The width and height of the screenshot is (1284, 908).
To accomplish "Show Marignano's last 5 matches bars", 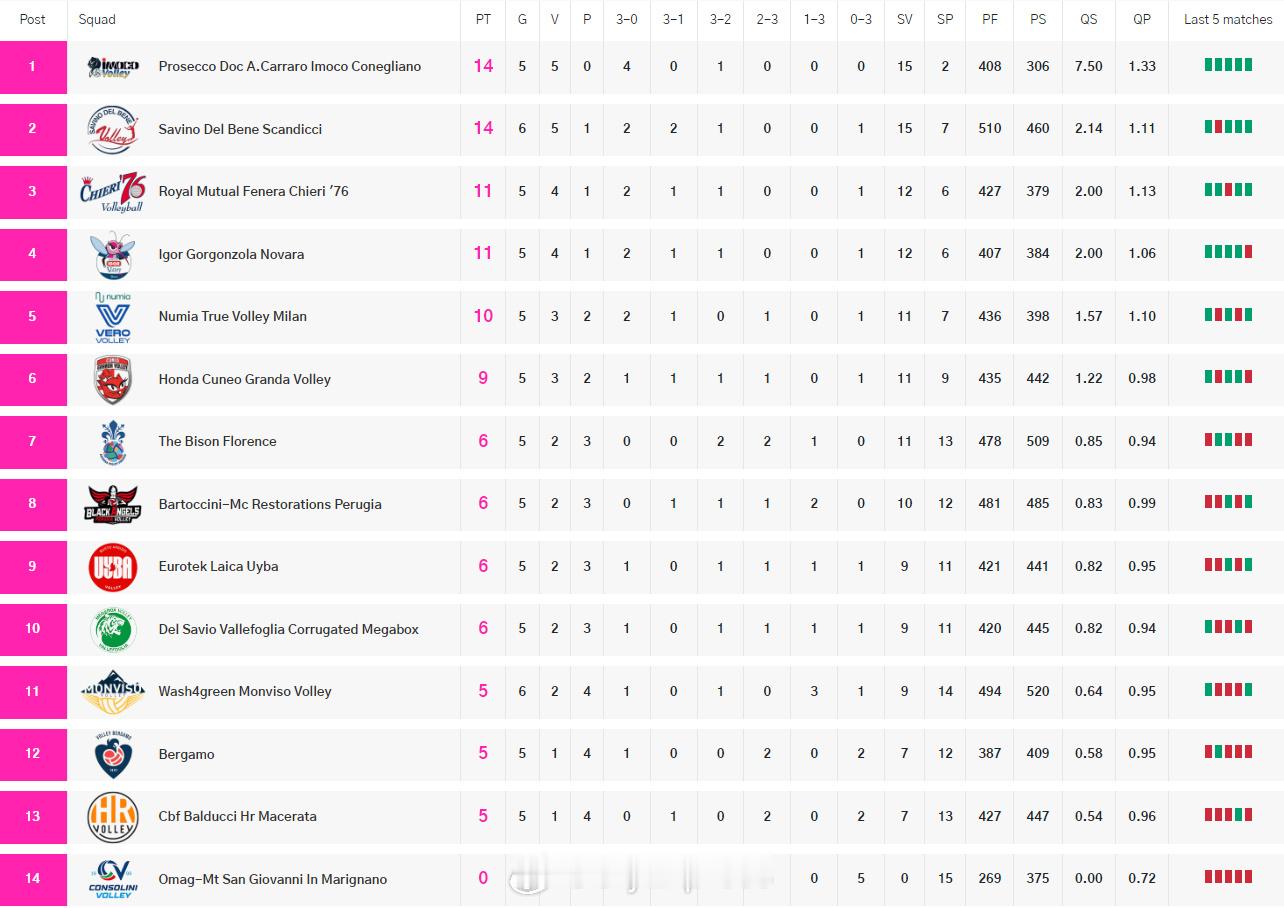I will pyautogui.click(x=1228, y=877).
